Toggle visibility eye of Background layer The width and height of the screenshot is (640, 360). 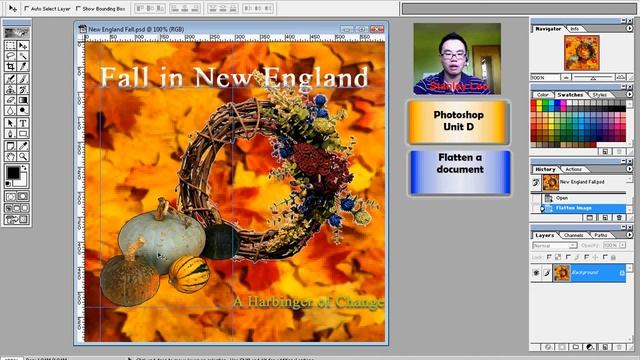[x=536, y=273]
